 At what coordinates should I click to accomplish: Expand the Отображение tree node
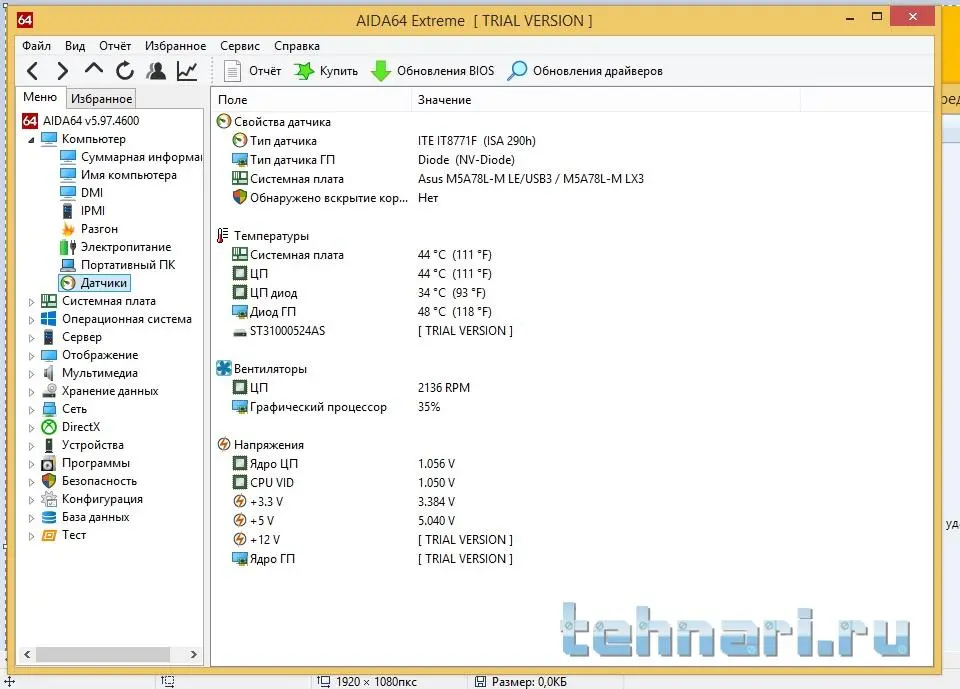31,356
